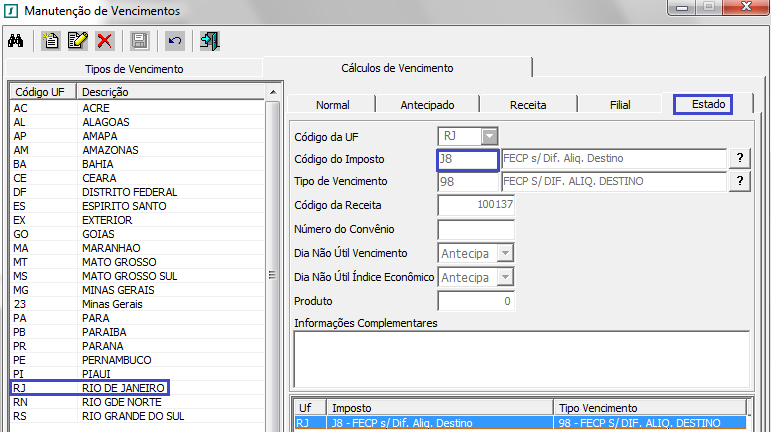This screenshot has width=771, height=432.
Task: Undo changes with the blue arrow icon
Action: 175,41
